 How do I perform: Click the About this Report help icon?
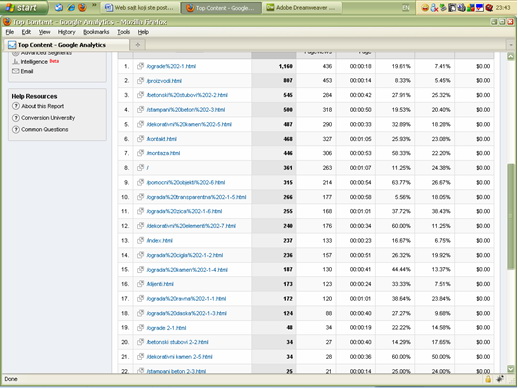click(x=16, y=106)
